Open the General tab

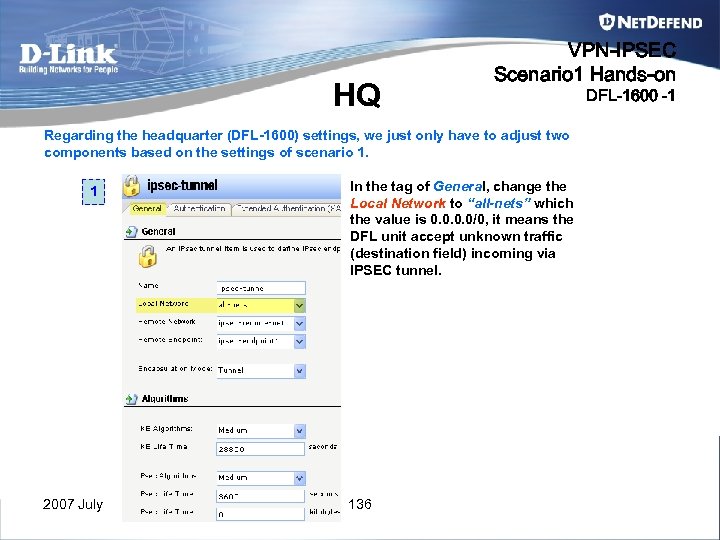pos(146,208)
